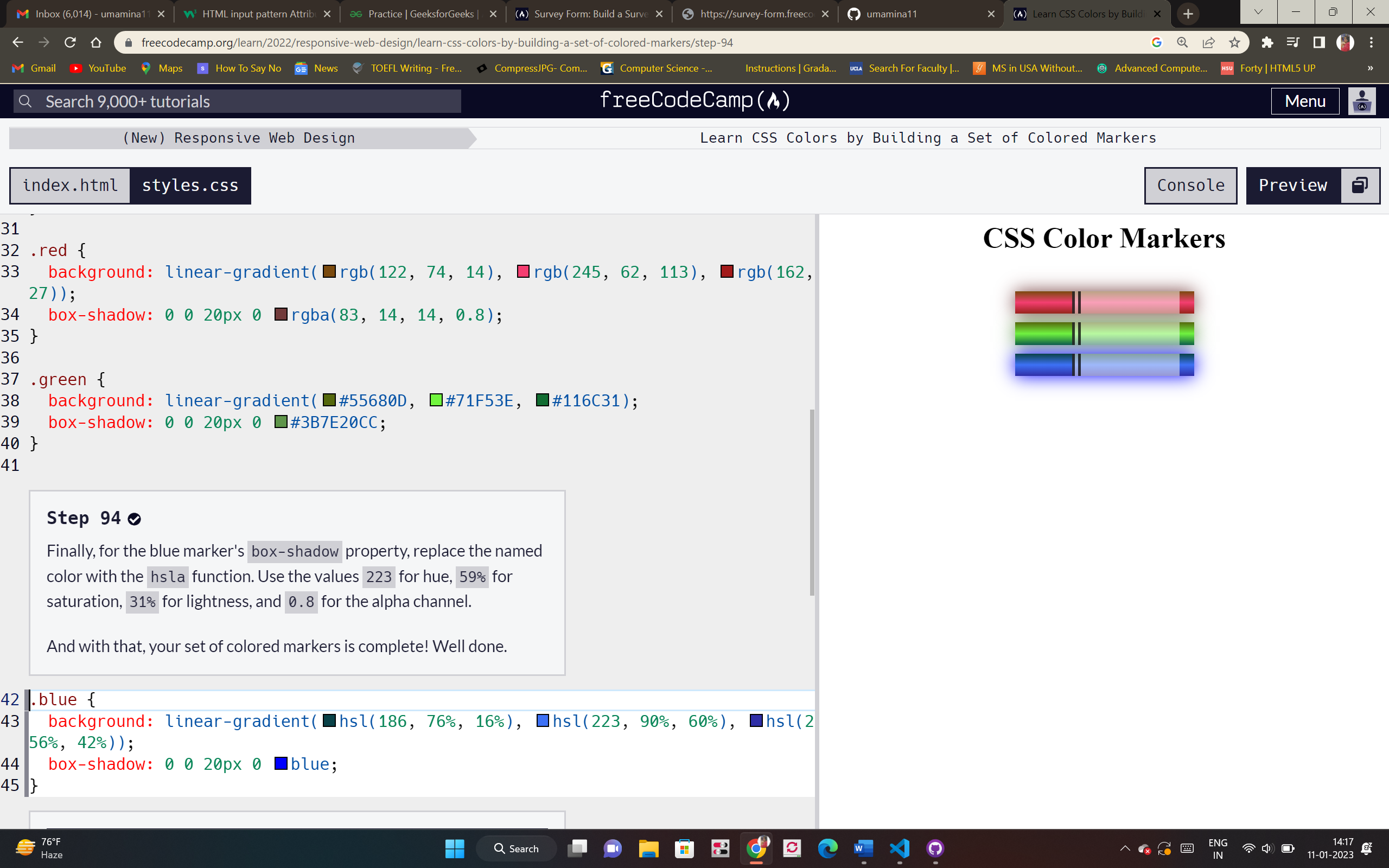This screenshot has width=1389, height=868.
Task: Expand hidden icons in the system tray
Action: pos(1124,848)
